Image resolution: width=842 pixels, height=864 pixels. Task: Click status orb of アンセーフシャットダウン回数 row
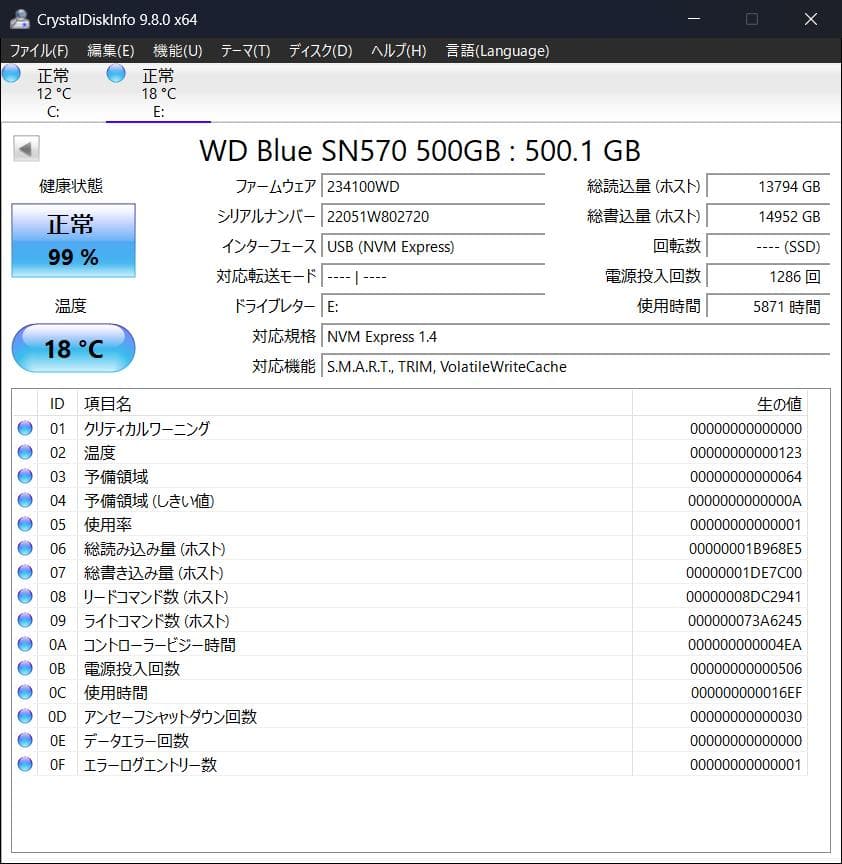tap(25, 716)
